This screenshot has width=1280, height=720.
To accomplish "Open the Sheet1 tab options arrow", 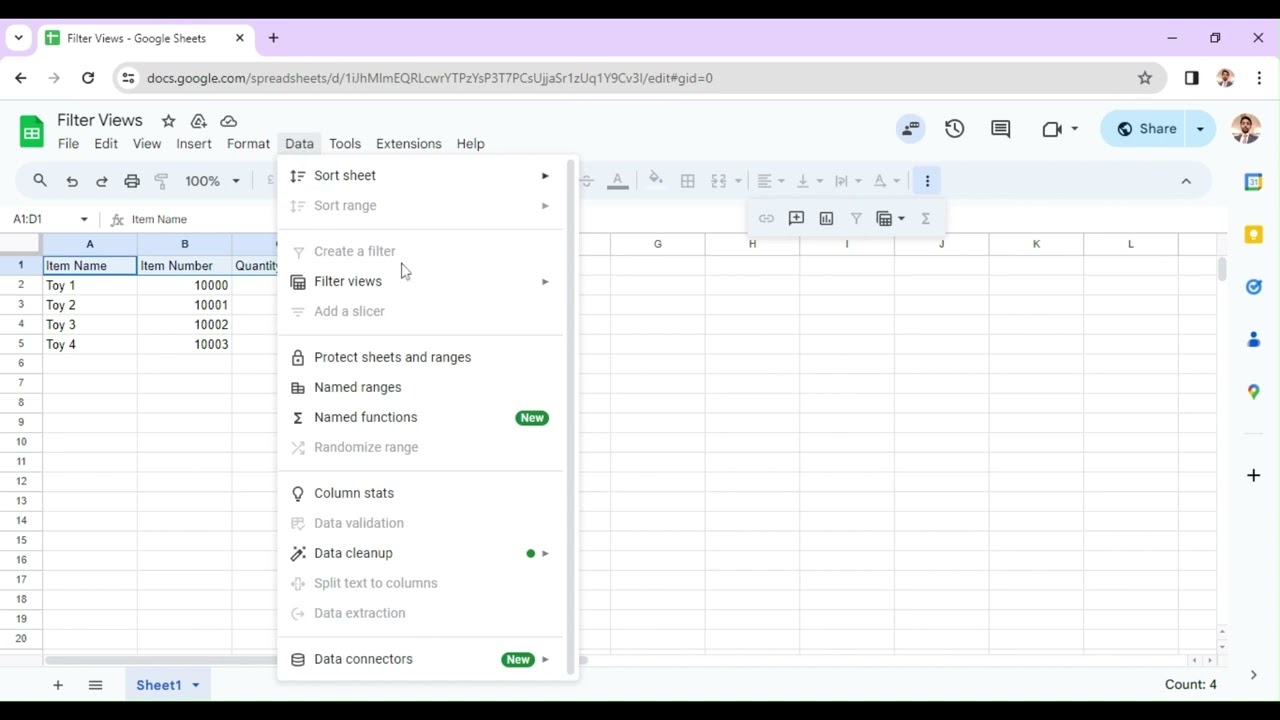I will point(196,685).
